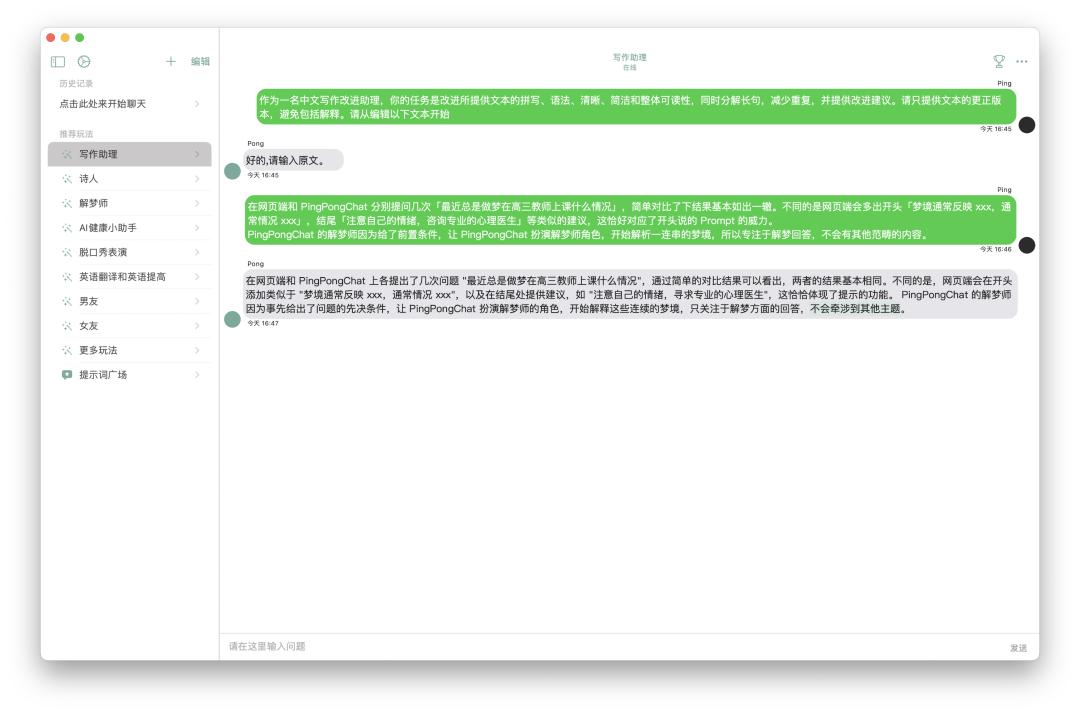Viewport: 1080px width, 714px height.
Task: Click chevron on 女友 row
Action: [x=197, y=326]
